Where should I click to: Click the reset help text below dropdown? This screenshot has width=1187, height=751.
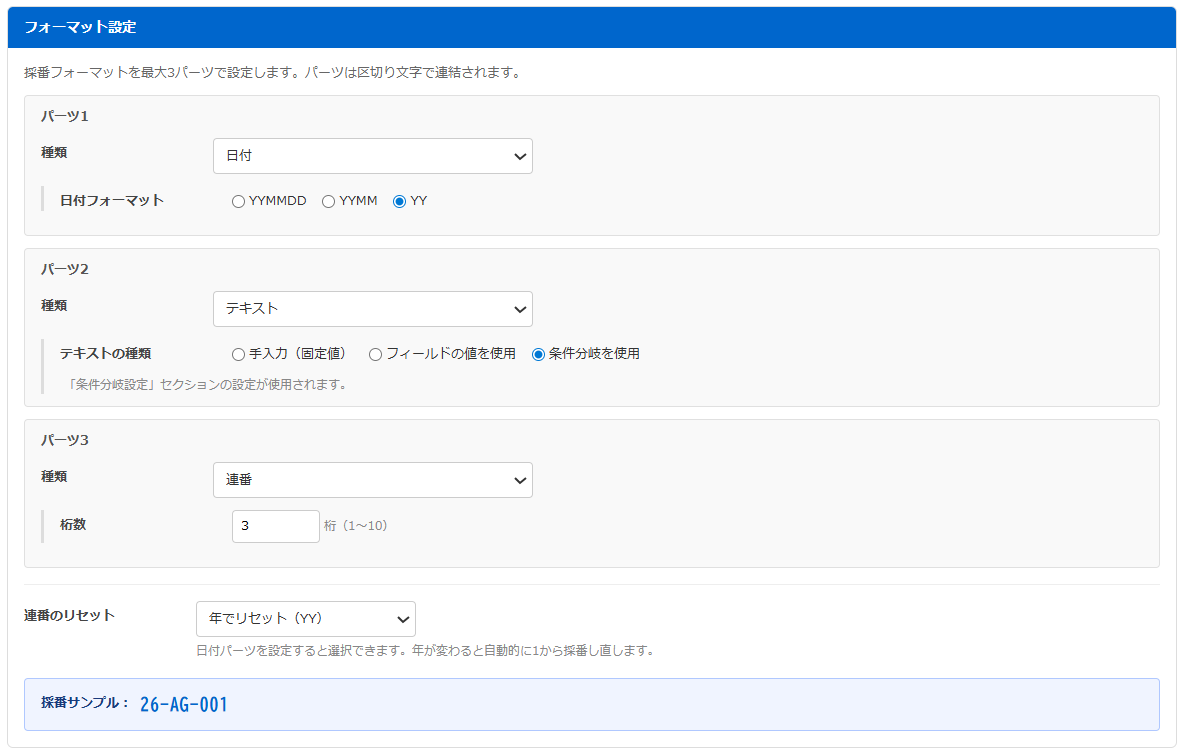[425, 650]
